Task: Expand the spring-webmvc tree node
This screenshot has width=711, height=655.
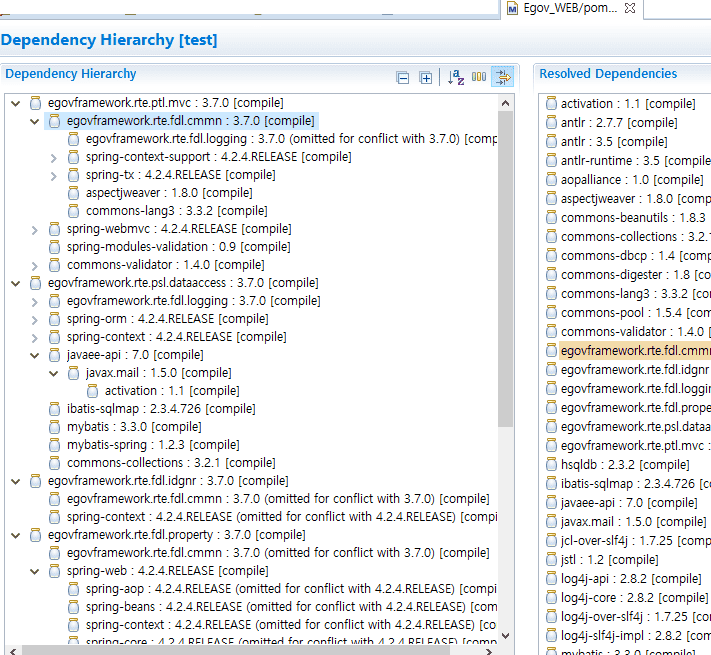Action: point(35,229)
